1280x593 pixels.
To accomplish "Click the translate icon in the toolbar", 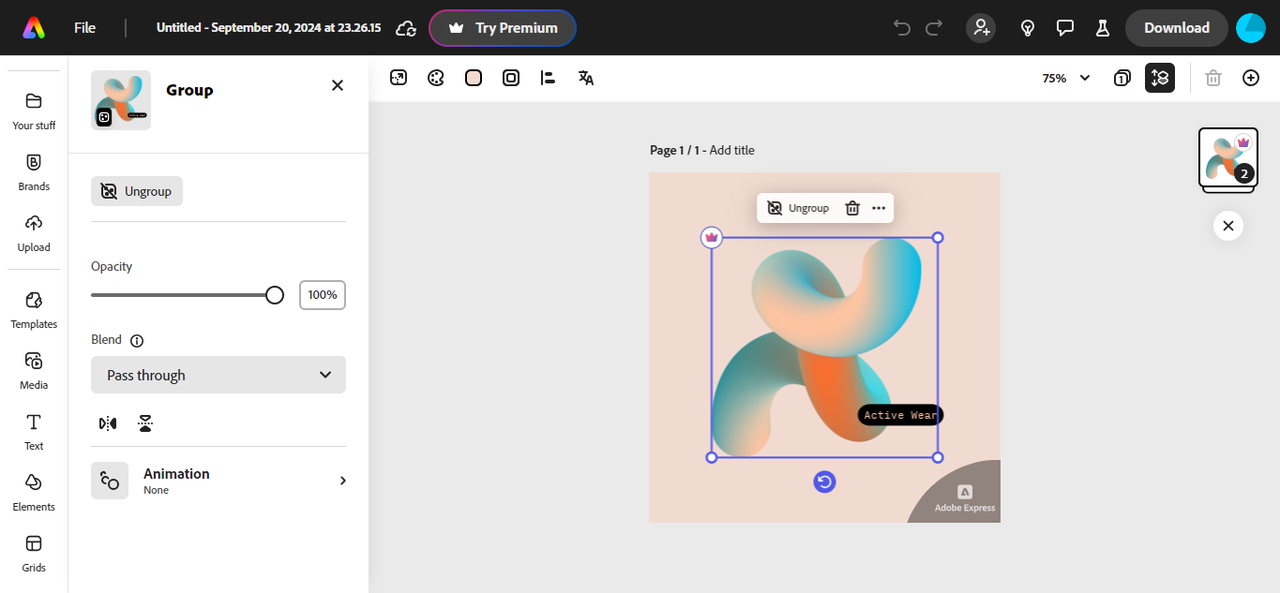I will (x=586, y=78).
